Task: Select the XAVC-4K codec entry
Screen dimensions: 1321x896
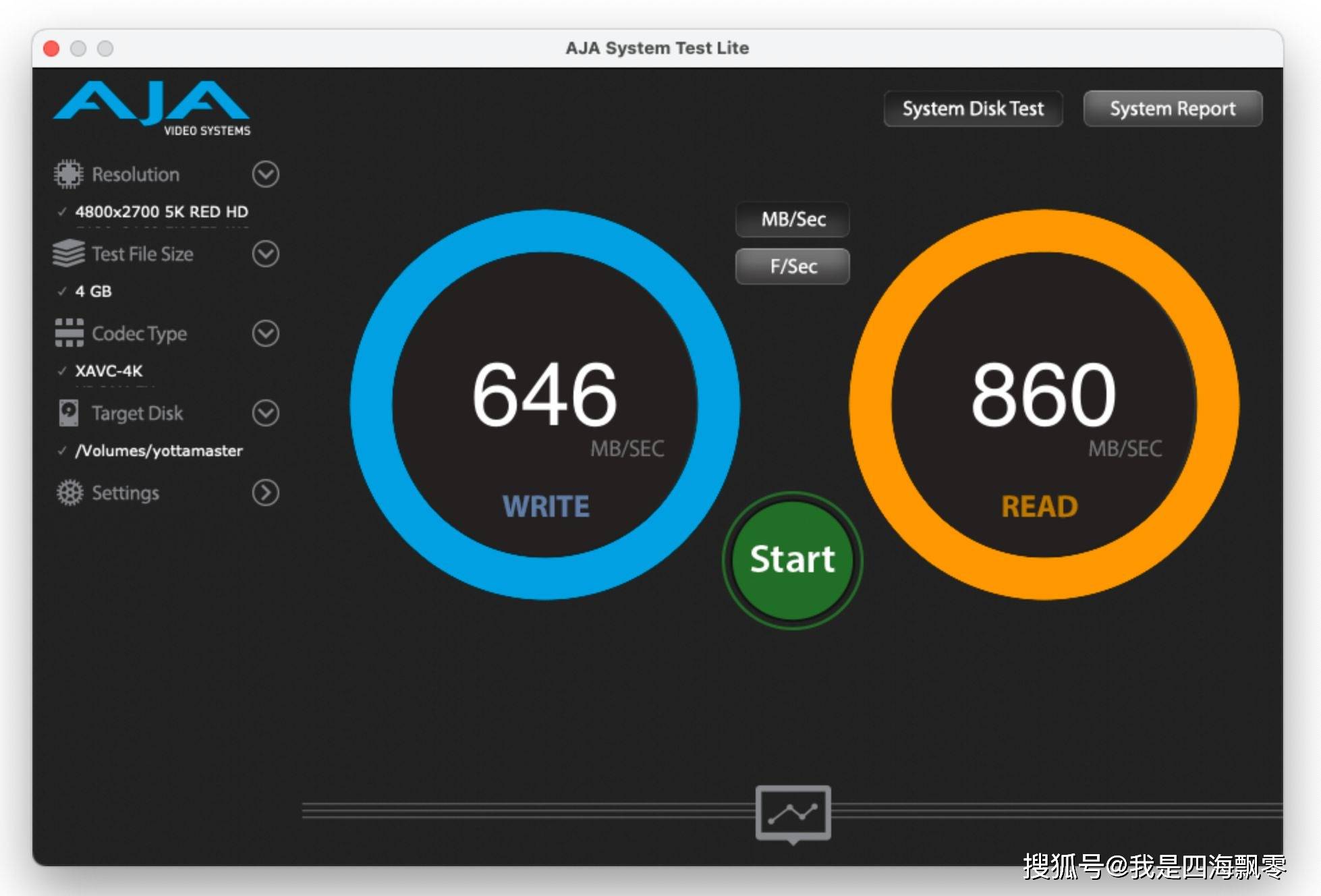Action: [109, 371]
